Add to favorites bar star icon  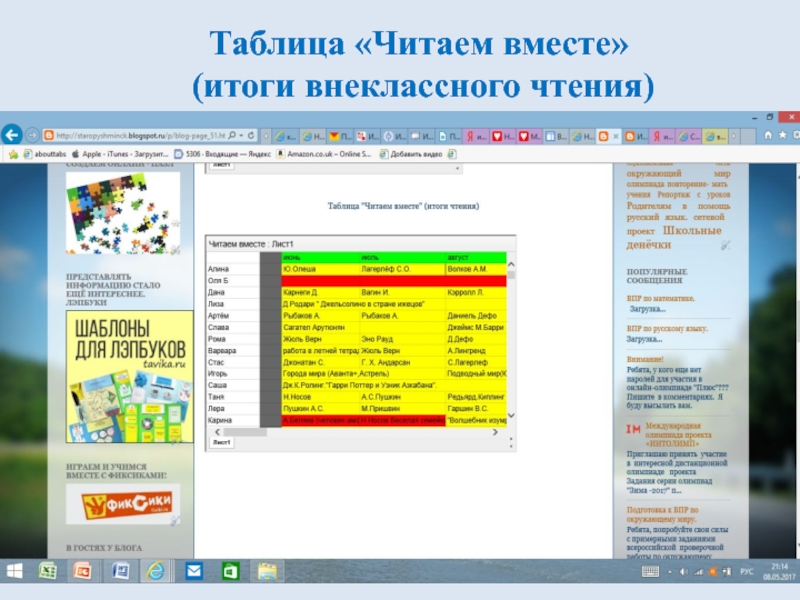click(13, 154)
